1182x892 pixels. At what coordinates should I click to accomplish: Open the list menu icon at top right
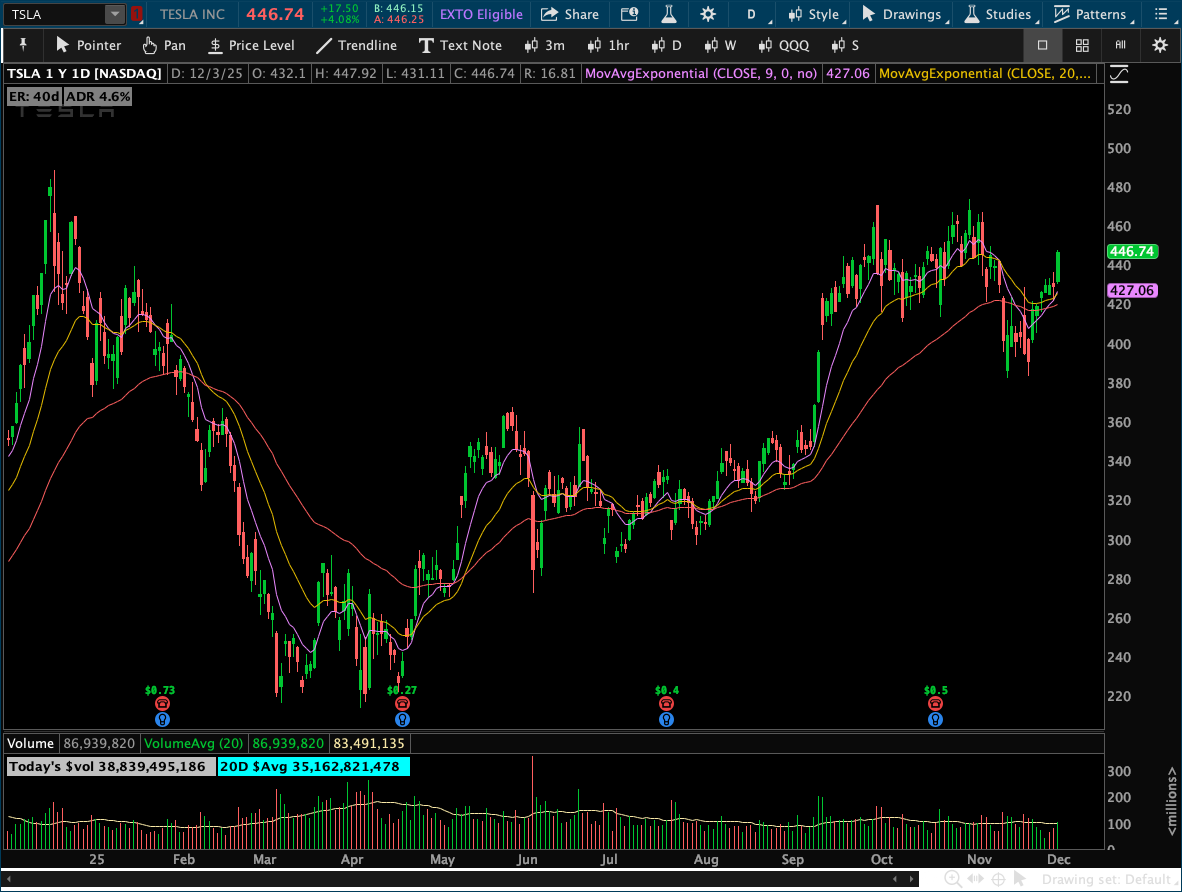pyautogui.click(x=1161, y=14)
